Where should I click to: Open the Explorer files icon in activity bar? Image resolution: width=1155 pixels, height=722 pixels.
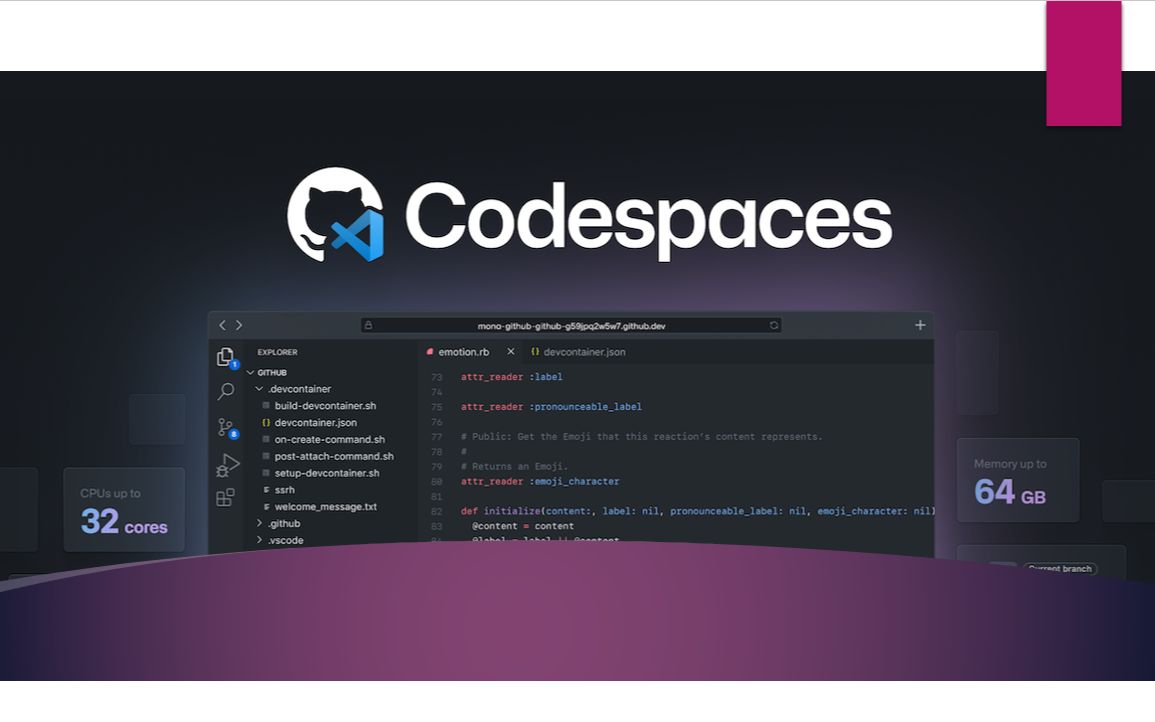point(226,357)
